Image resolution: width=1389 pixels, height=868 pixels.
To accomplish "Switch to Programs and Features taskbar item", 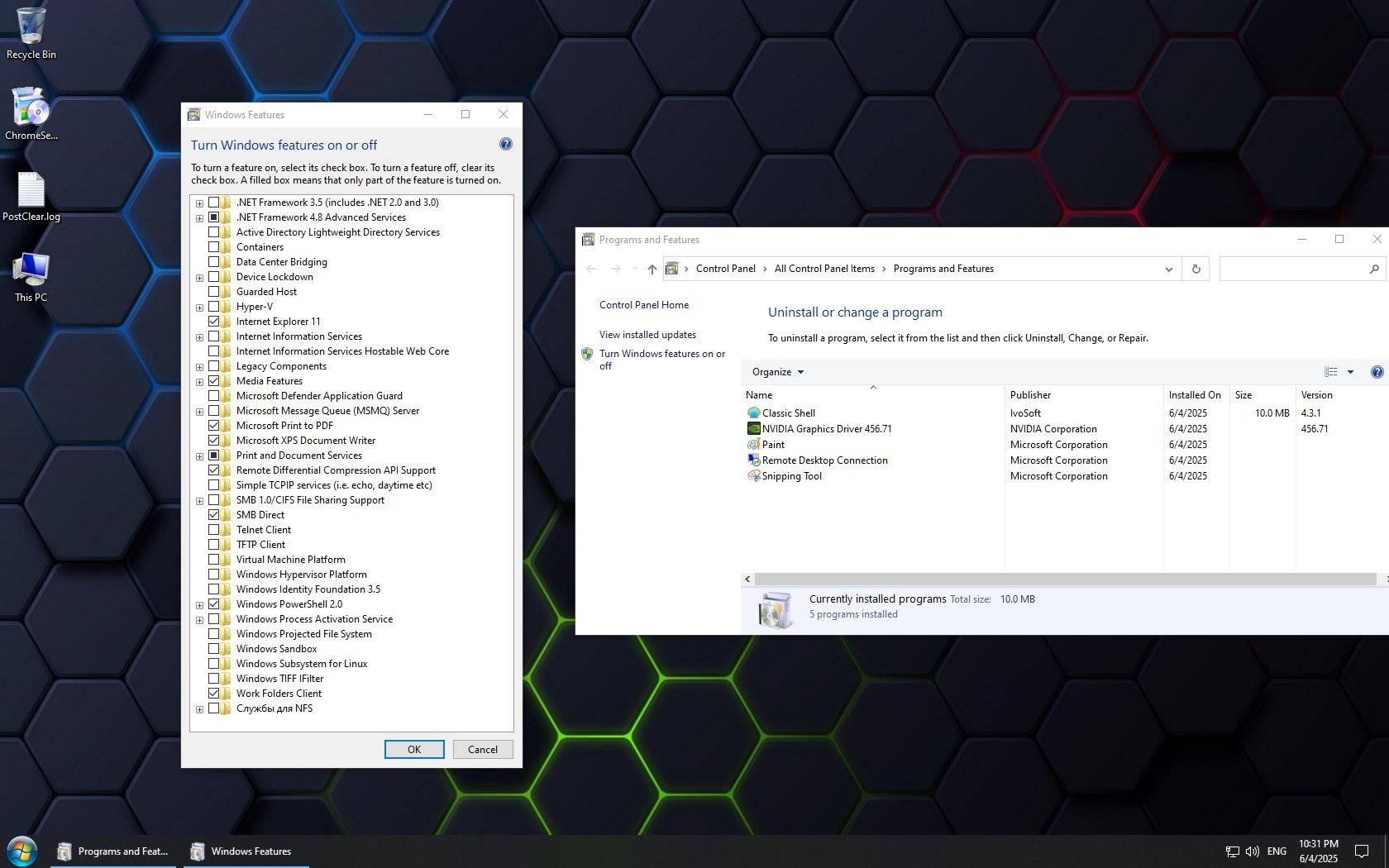I will tap(113, 851).
